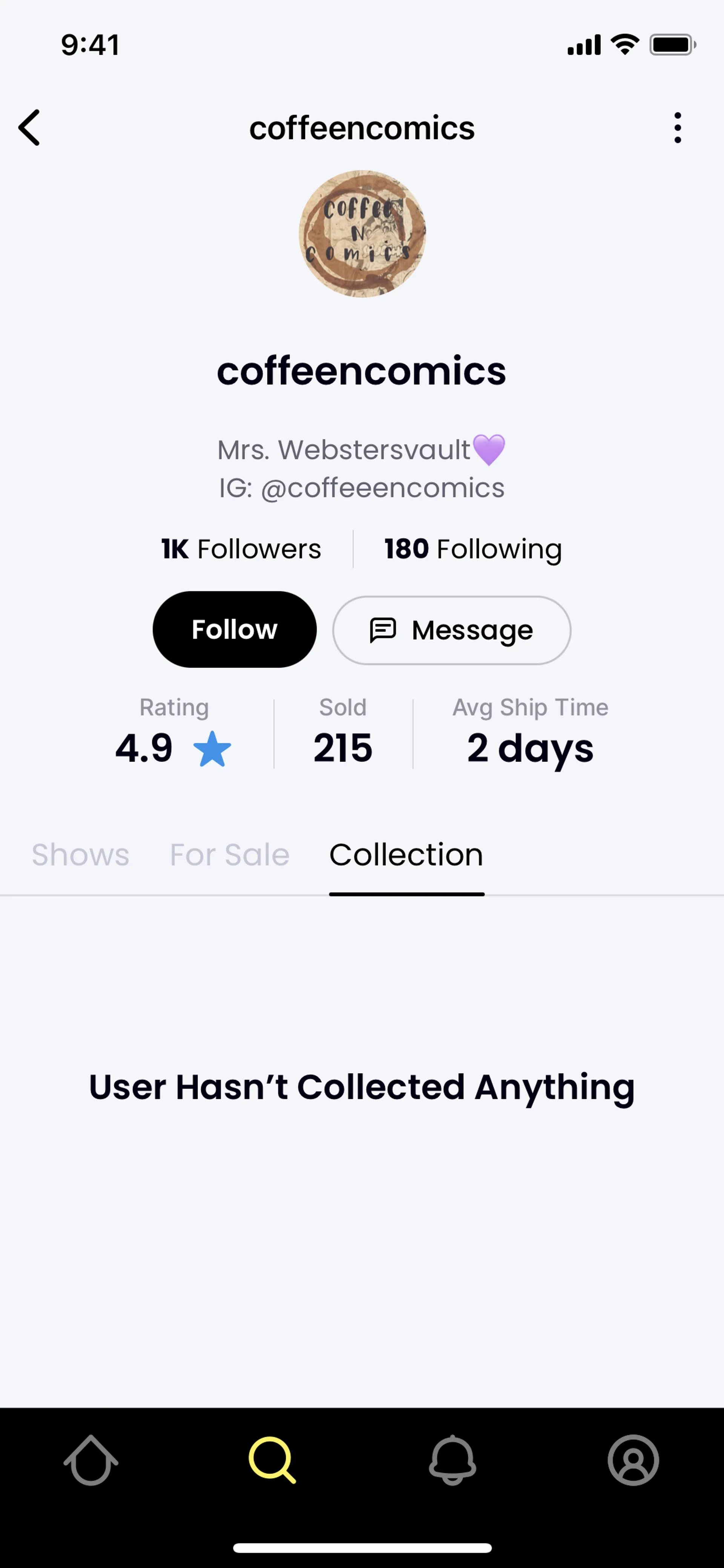Switch to the Shows tab
The image size is (724, 1568).
click(80, 855)
